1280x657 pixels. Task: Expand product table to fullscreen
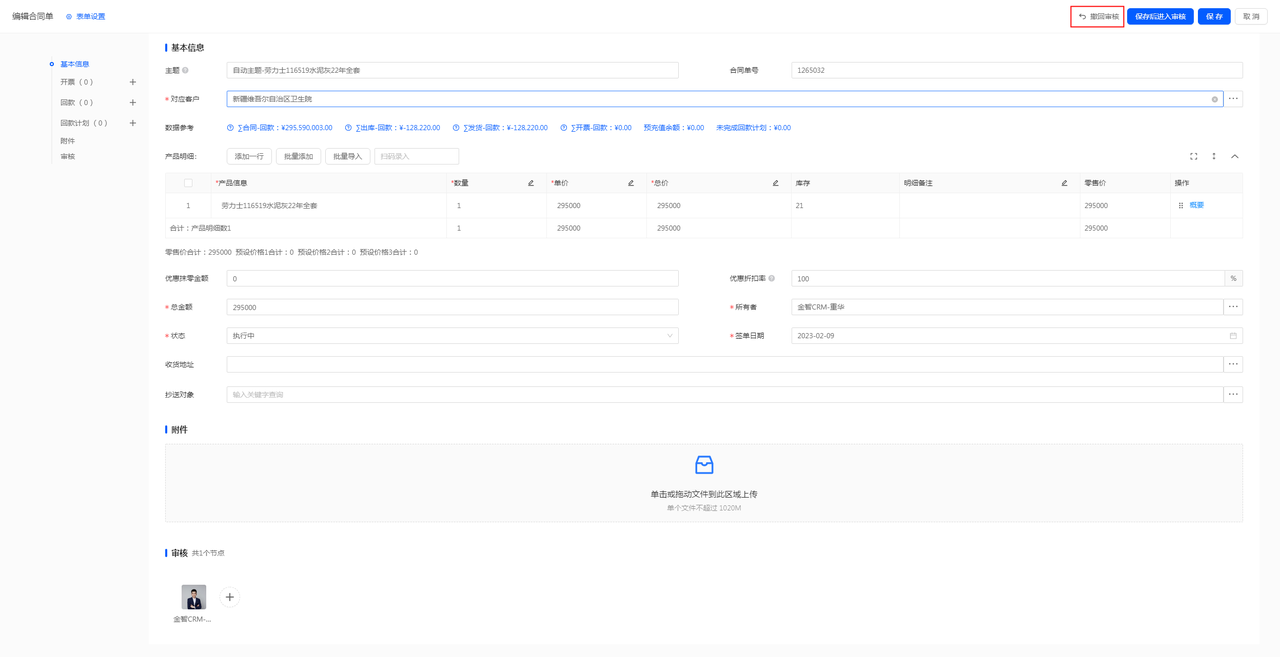[1193, 156]
